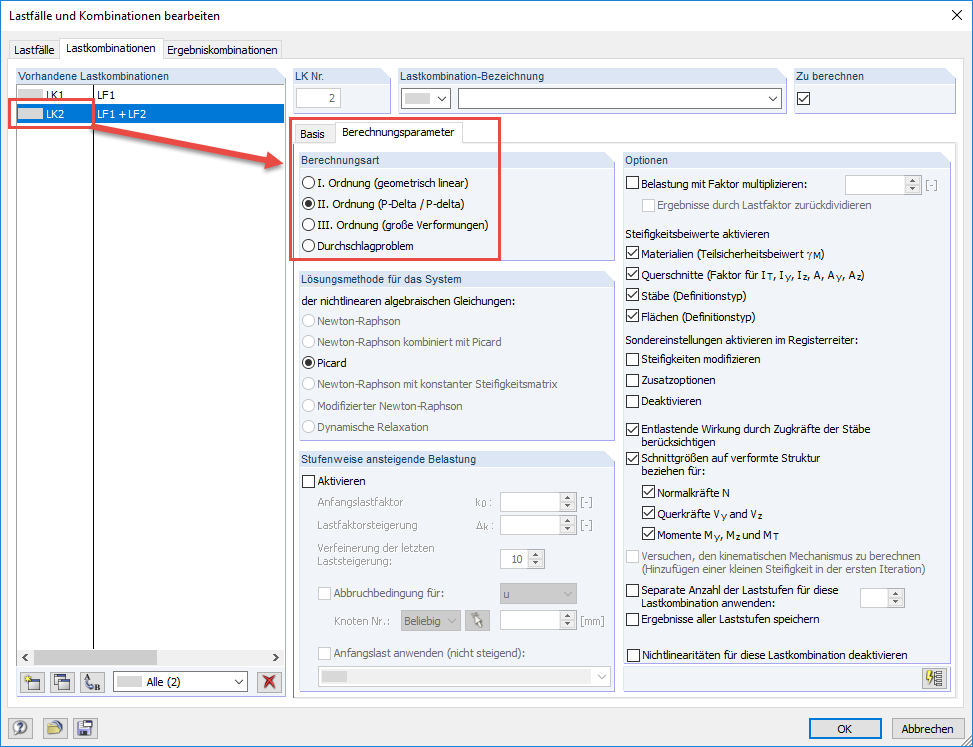This screenshot has width=973, height=747.
Task: Enable Belastung mit Faktor multiplizieren
Action: (x=632, y=184)
